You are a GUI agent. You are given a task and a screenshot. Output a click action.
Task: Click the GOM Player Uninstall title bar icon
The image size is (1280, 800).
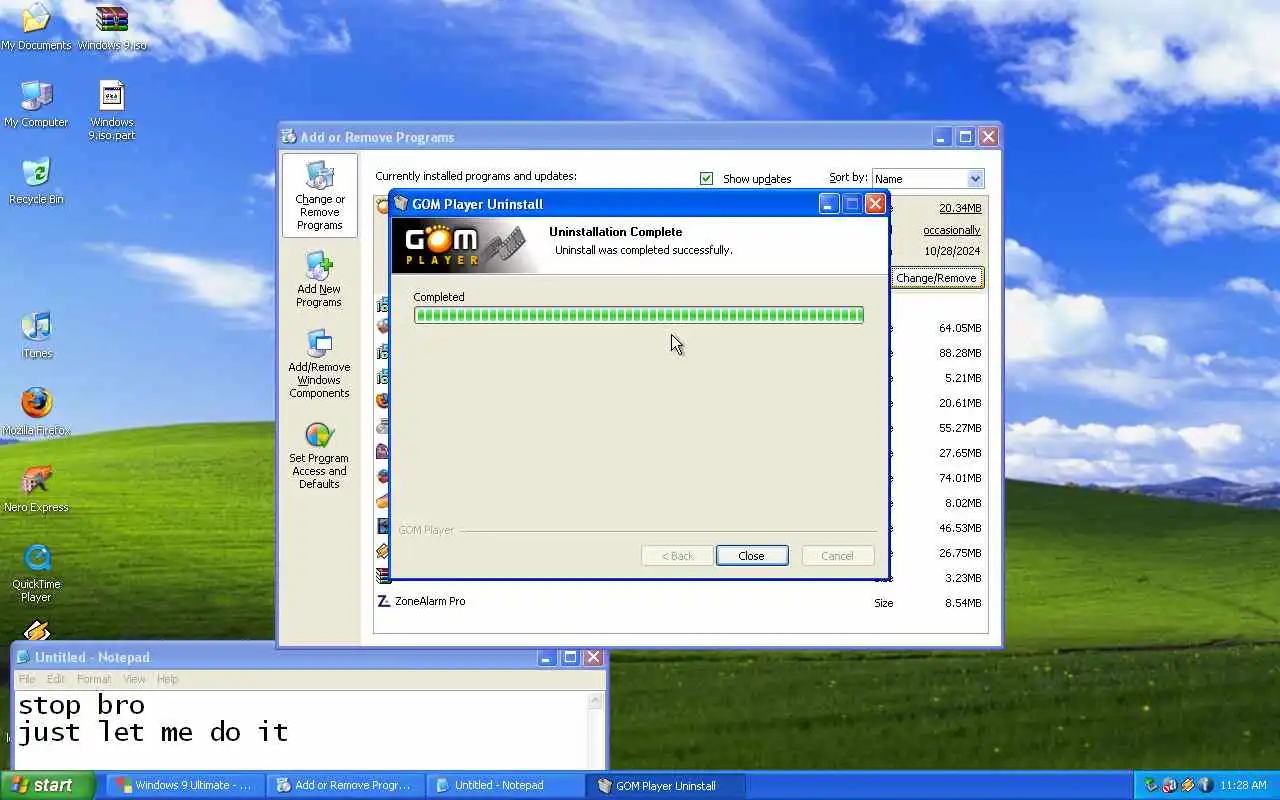[401, 204]
